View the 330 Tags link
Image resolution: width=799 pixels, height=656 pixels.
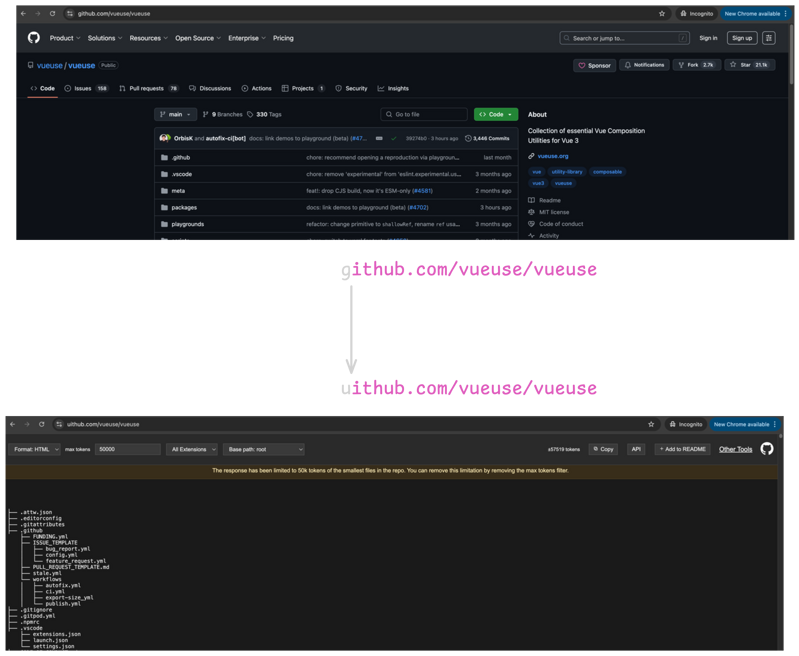(264, 114)
